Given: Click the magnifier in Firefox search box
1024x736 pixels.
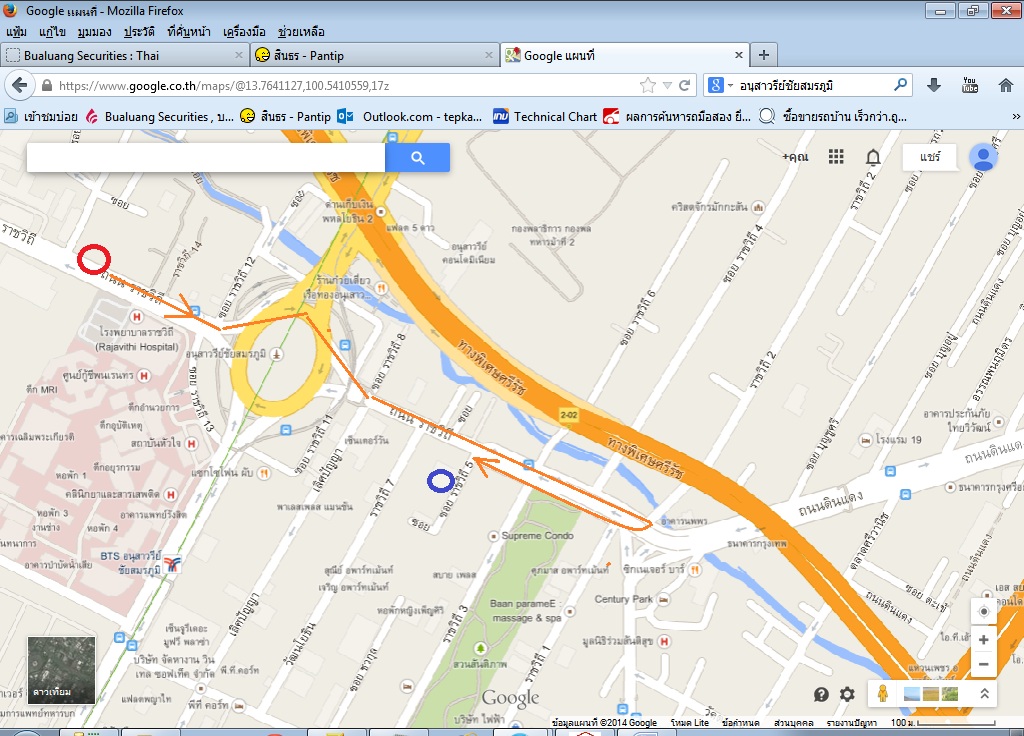Looking at the screenshot, I should click(901, 85).
